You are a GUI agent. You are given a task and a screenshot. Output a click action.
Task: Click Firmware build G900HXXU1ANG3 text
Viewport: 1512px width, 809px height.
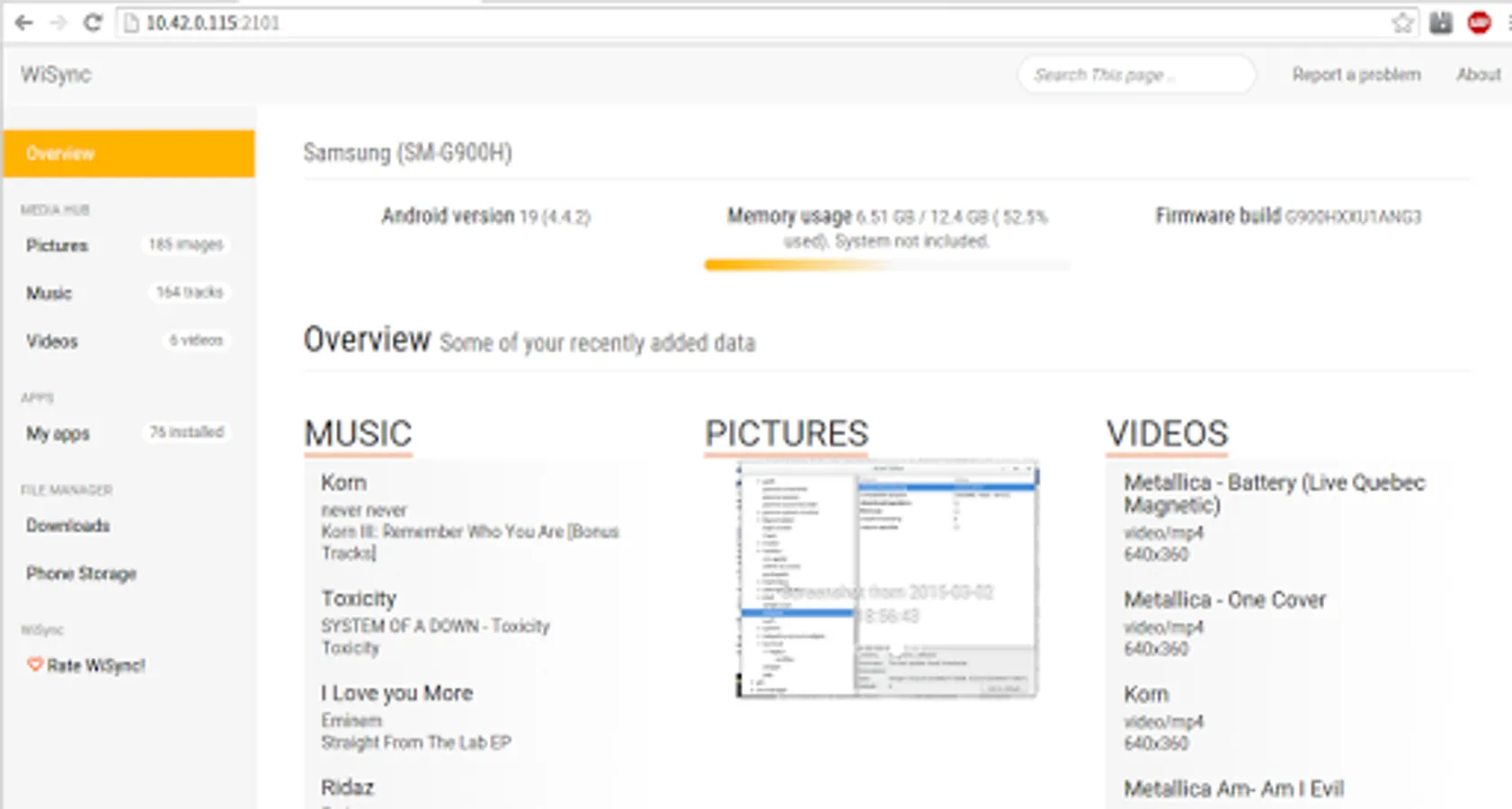tap(1288, 216)
